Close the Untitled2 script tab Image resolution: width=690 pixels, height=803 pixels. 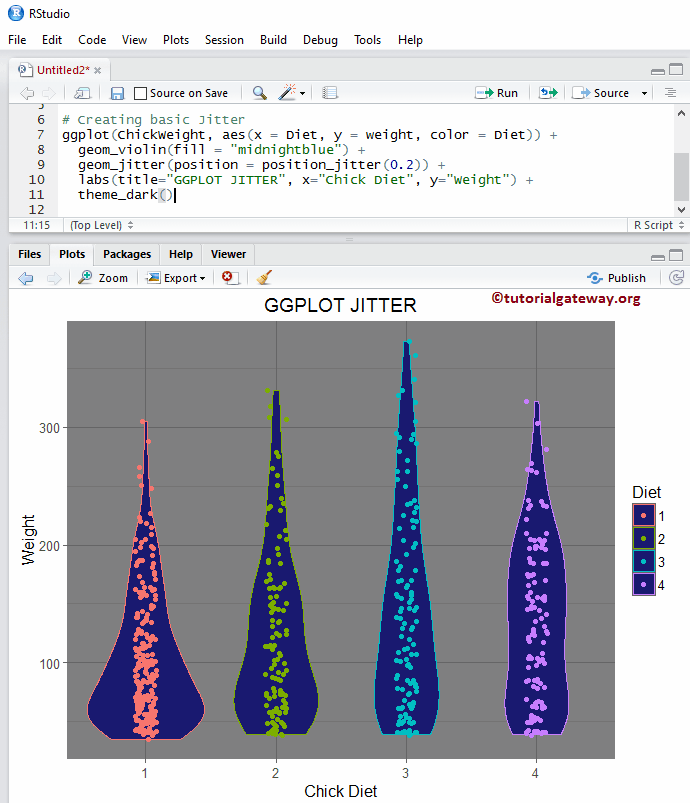pos(97,70)
